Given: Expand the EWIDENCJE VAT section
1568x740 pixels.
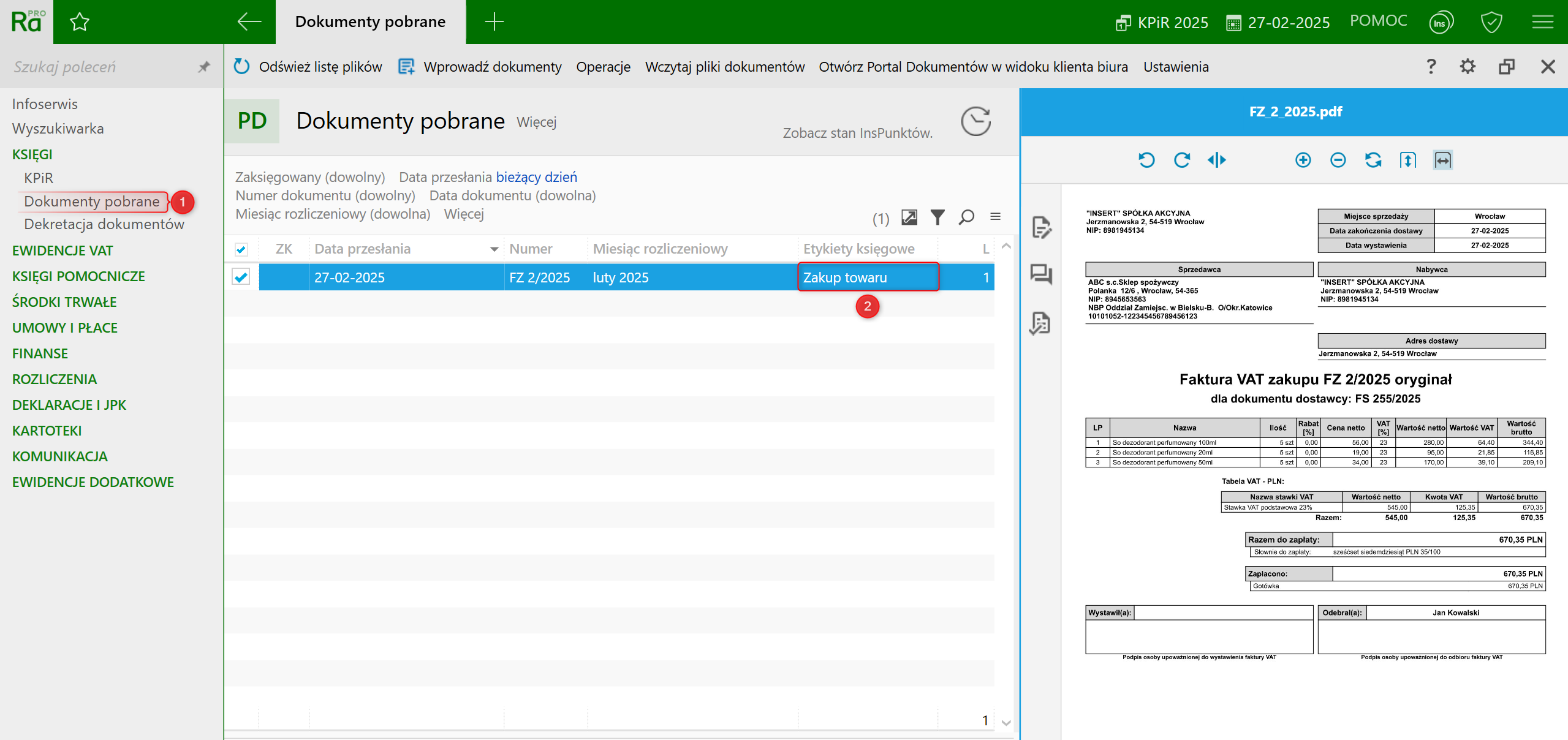Looking at the screenshot, I should tap(62, 251).
